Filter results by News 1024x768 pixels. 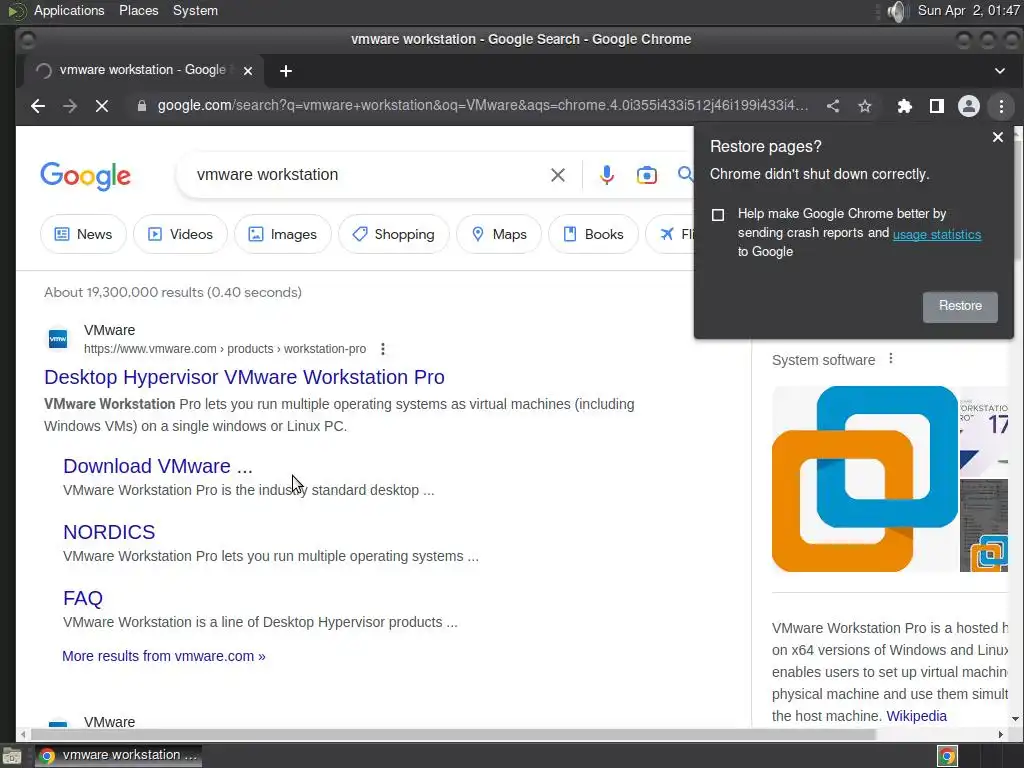pyautogui.click(x=83, y=234)
